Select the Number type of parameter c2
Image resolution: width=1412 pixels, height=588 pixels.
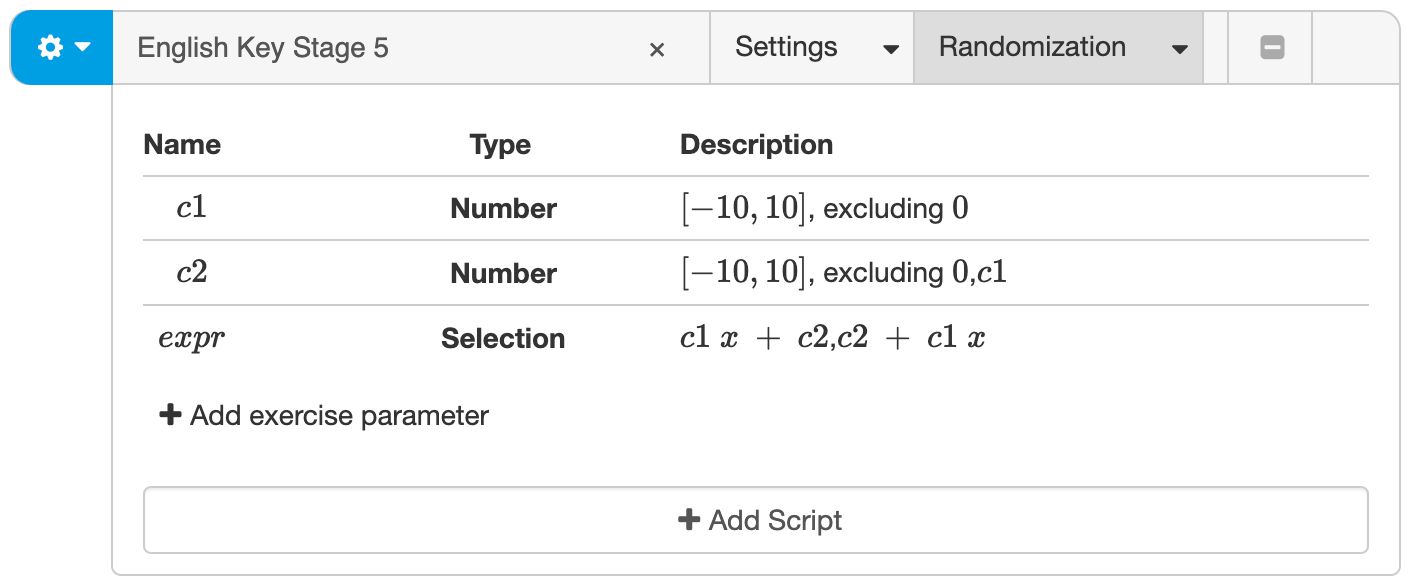coord(503,273)
